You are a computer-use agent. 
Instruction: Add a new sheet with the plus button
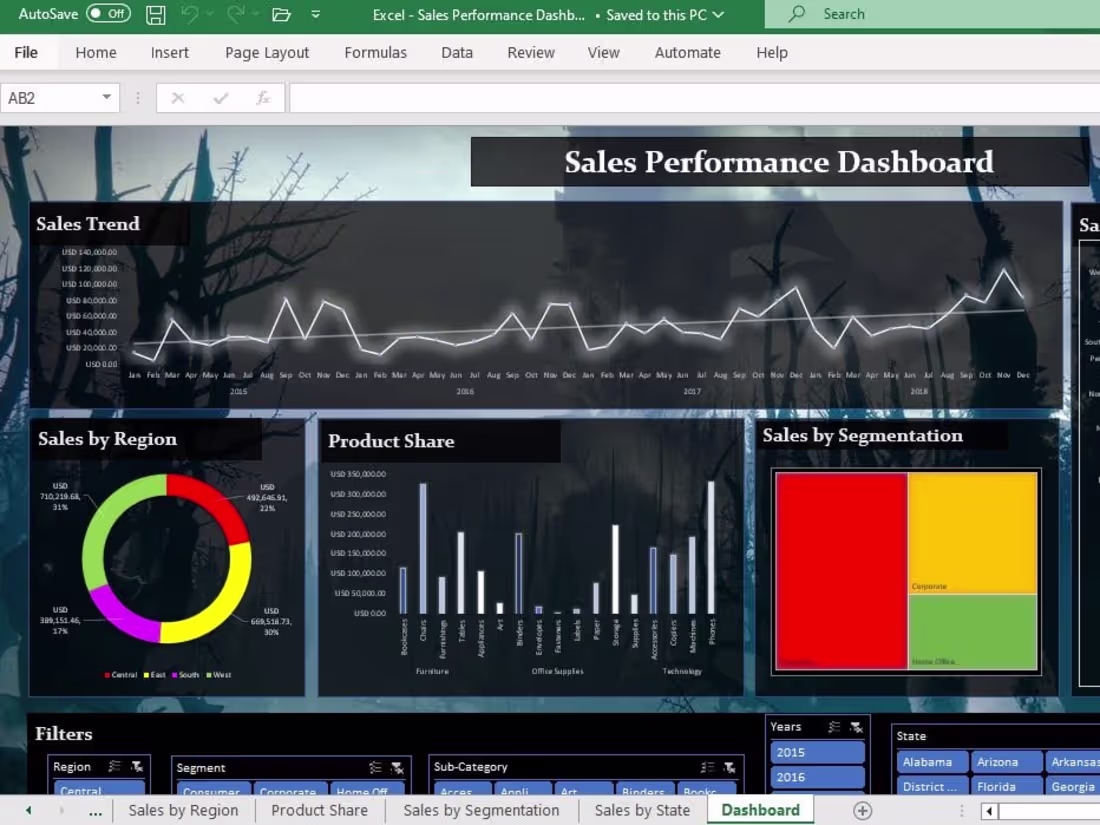pyautogui.click(x=861, y=811)
